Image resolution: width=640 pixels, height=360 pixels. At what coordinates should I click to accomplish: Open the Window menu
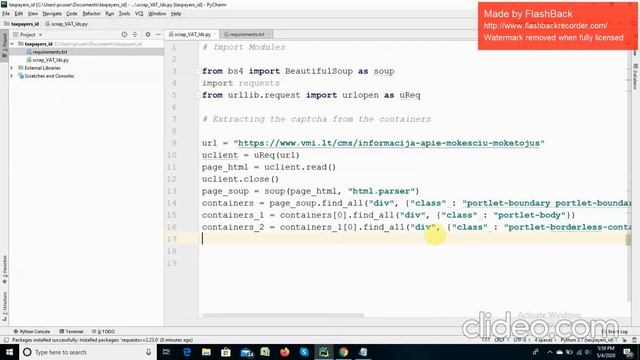click(x=157, y=13)
